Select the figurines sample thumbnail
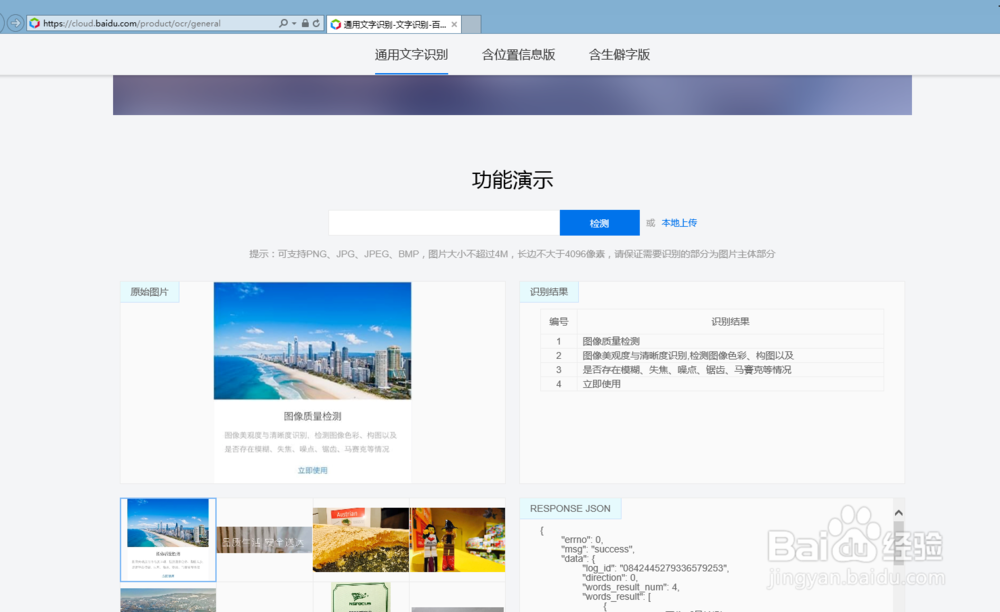This screenshot has width=1000, height=612. [457, 538]
